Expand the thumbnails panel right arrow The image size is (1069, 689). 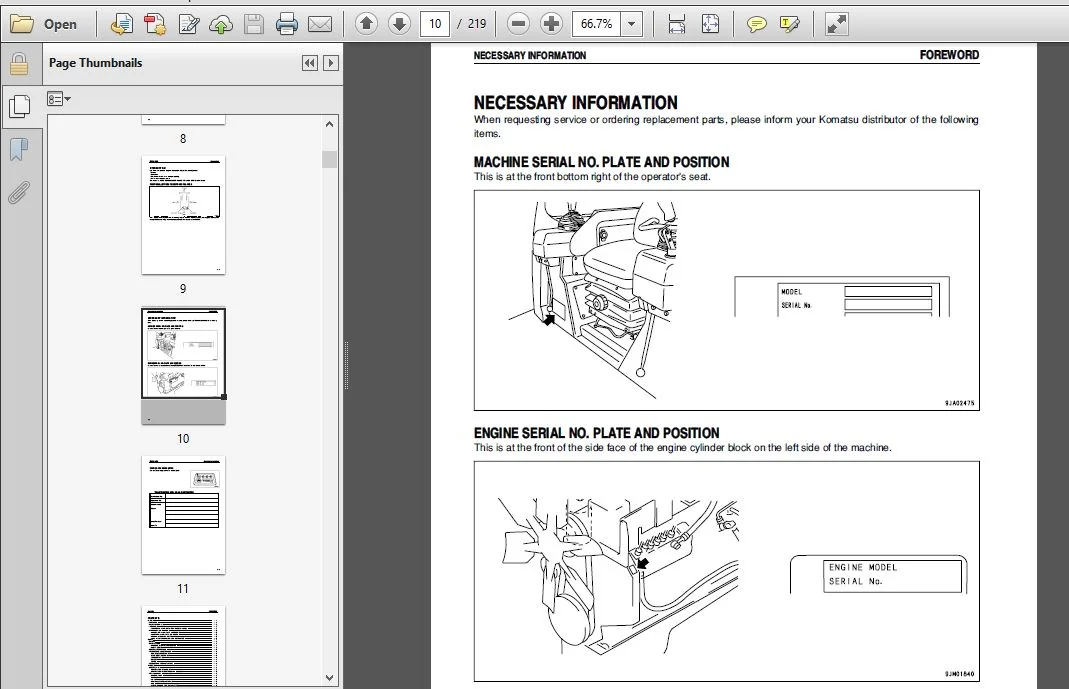tap(331, 63)
